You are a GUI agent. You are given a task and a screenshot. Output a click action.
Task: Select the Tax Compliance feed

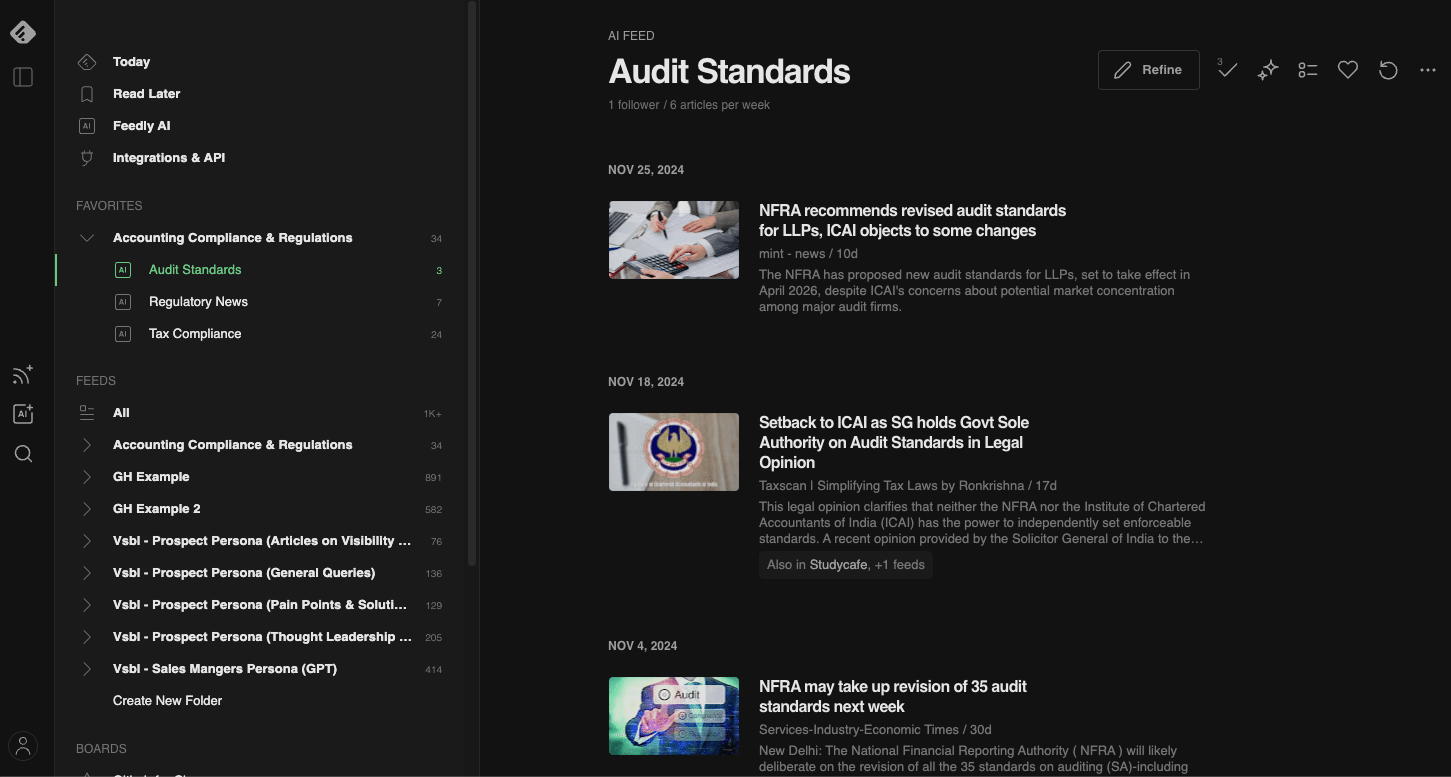point(195,334)
